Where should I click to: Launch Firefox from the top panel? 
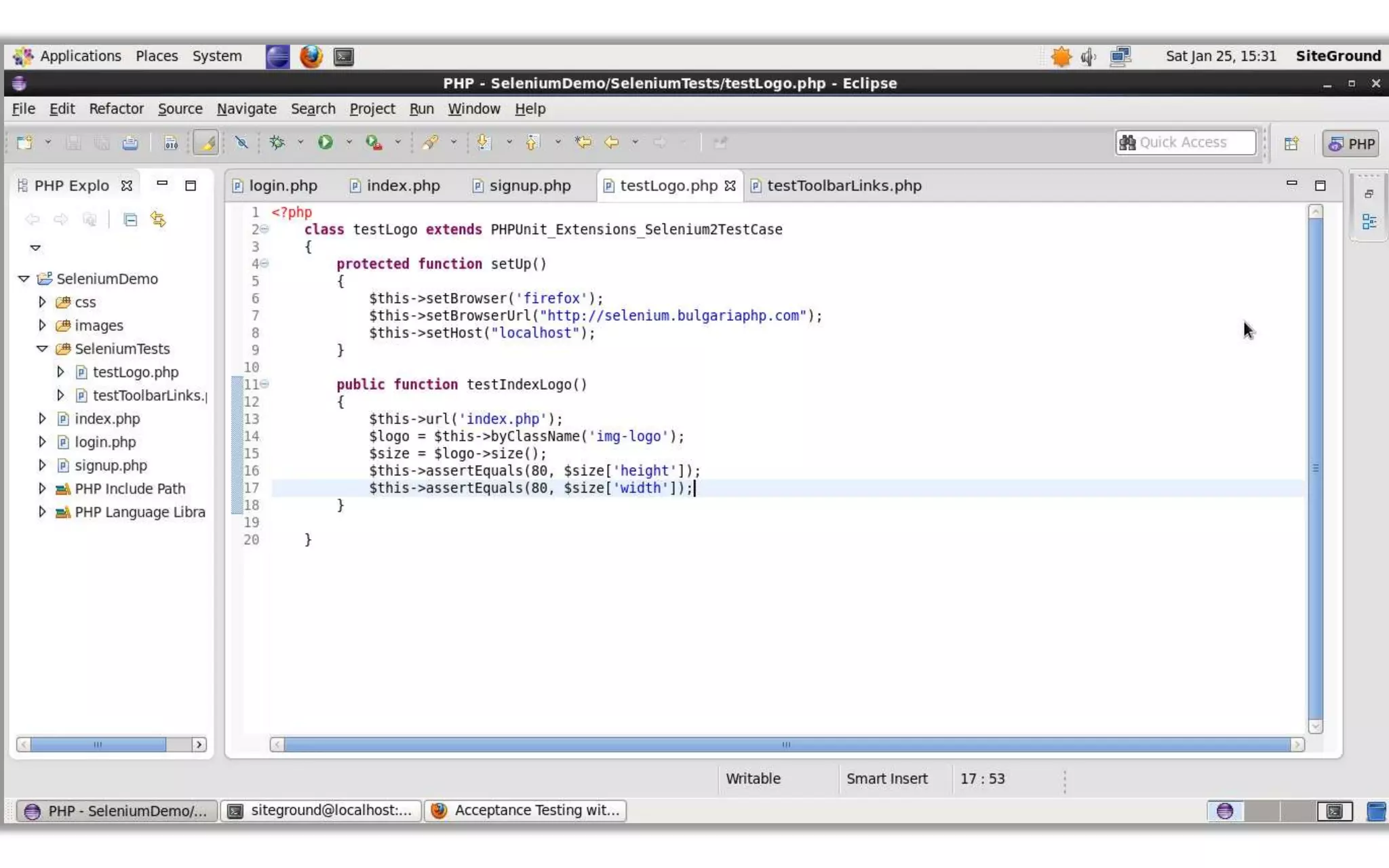point(311,56)
